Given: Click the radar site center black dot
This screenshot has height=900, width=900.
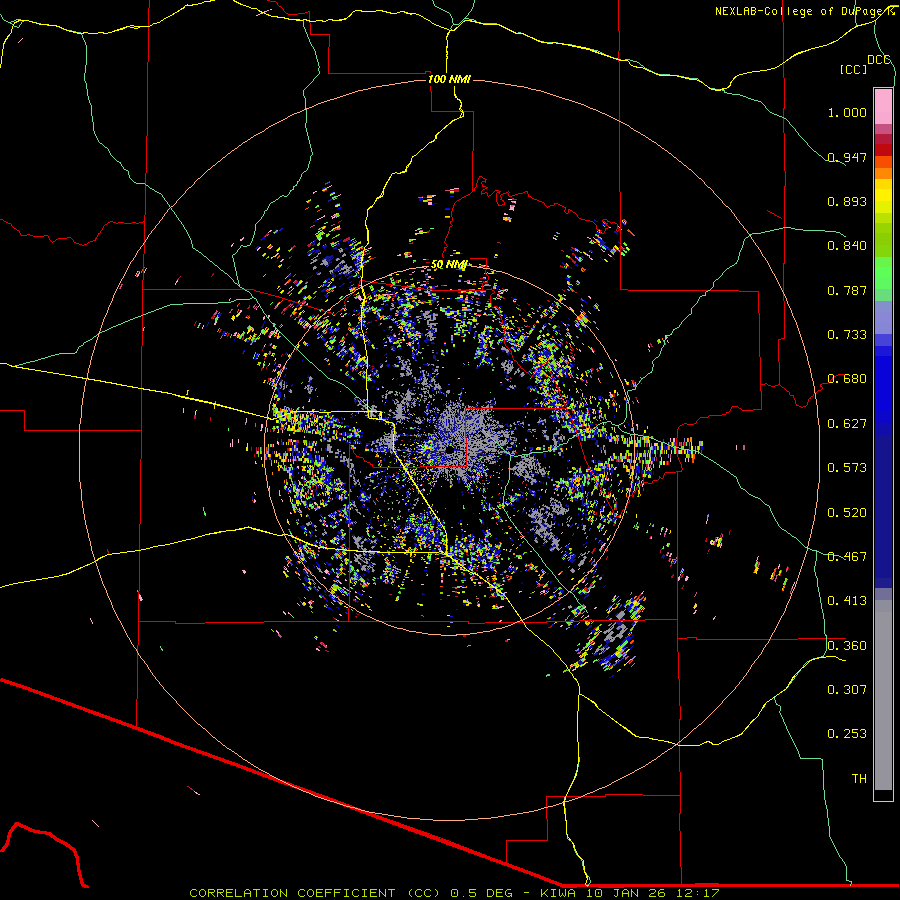Looking at the screenshot, I should coord(449,449).
